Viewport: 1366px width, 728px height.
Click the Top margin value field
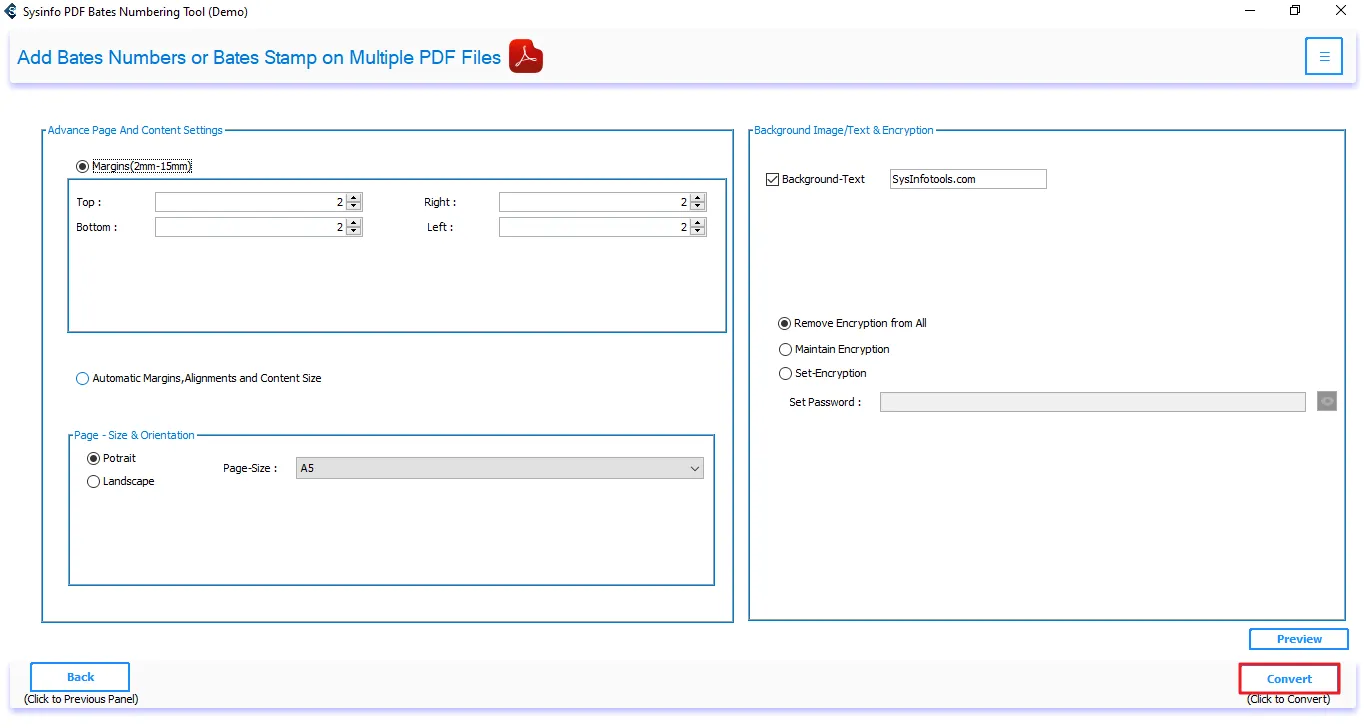[x=250, y=202]
